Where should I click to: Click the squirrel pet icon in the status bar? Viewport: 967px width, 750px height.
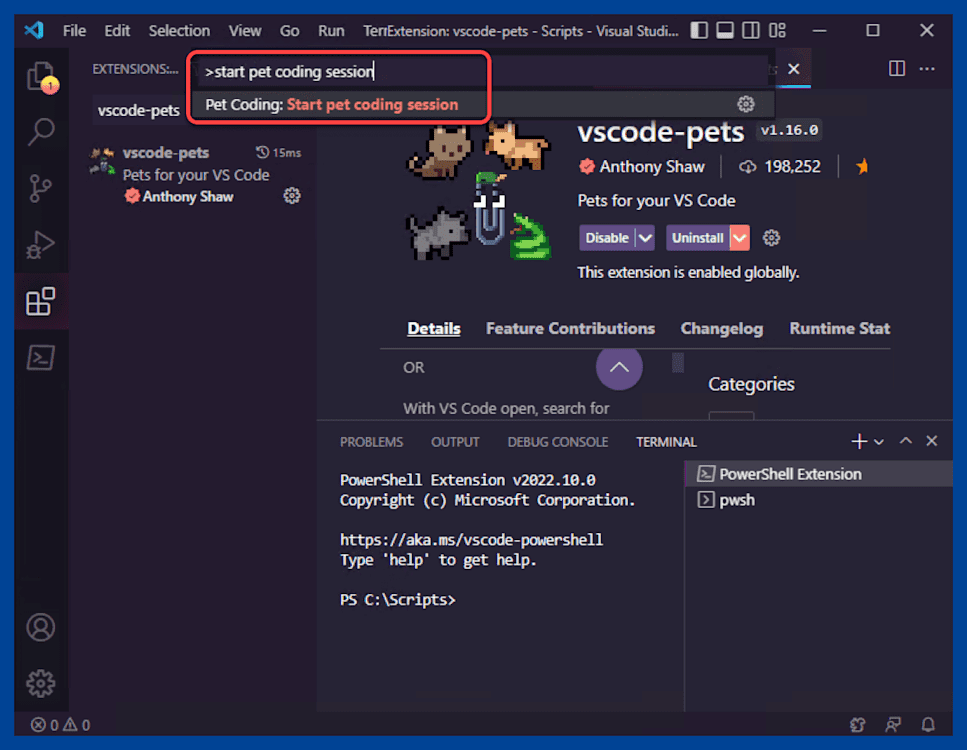(x=858, y=724)
